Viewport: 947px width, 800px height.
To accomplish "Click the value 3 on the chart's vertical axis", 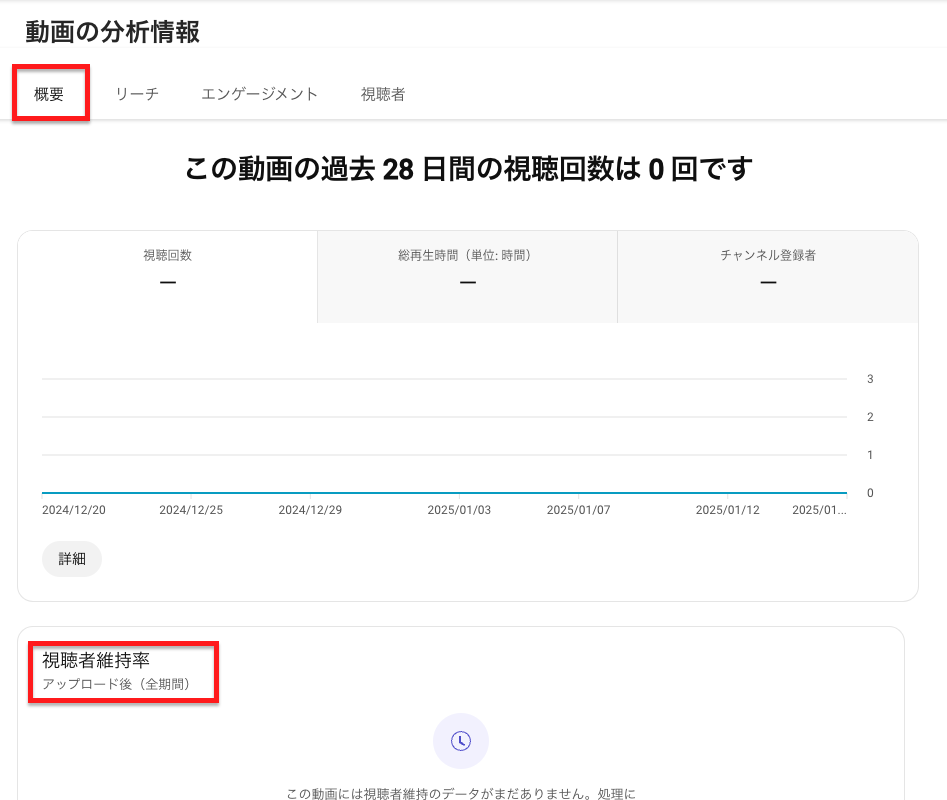I will [x=870, y=379].
